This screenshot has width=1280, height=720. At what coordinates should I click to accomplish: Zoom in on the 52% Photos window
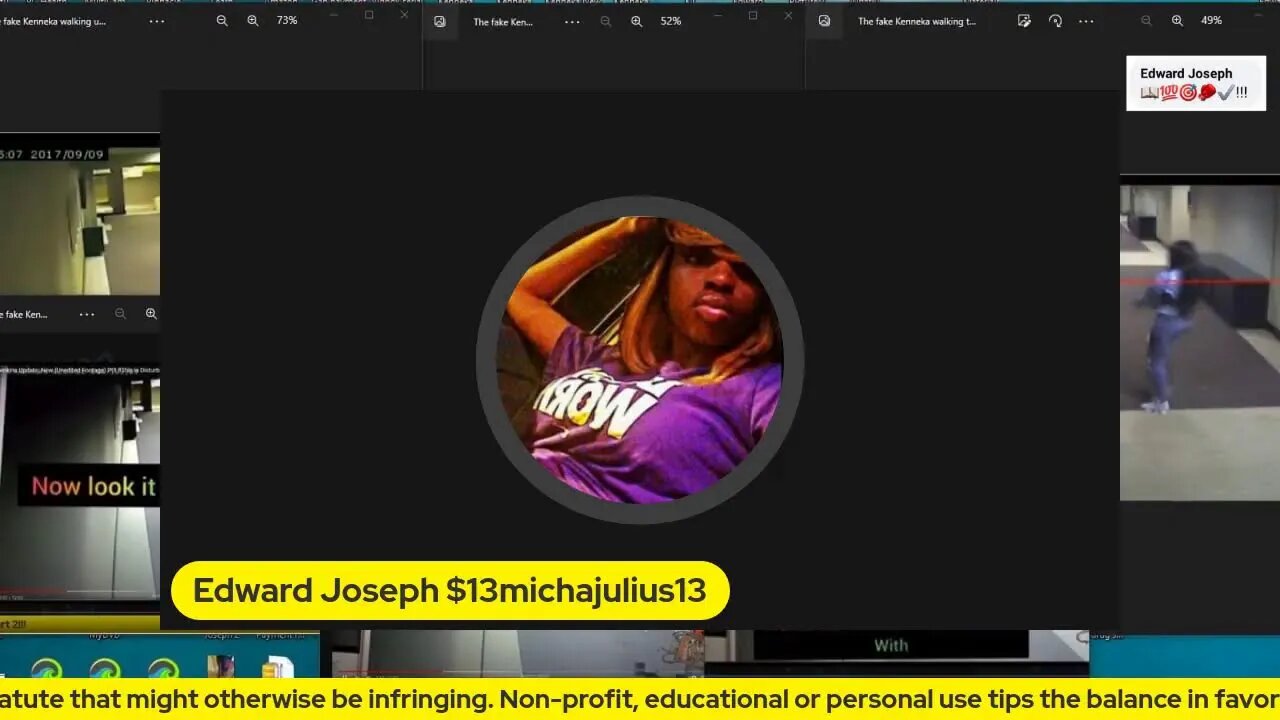(636, 21)
